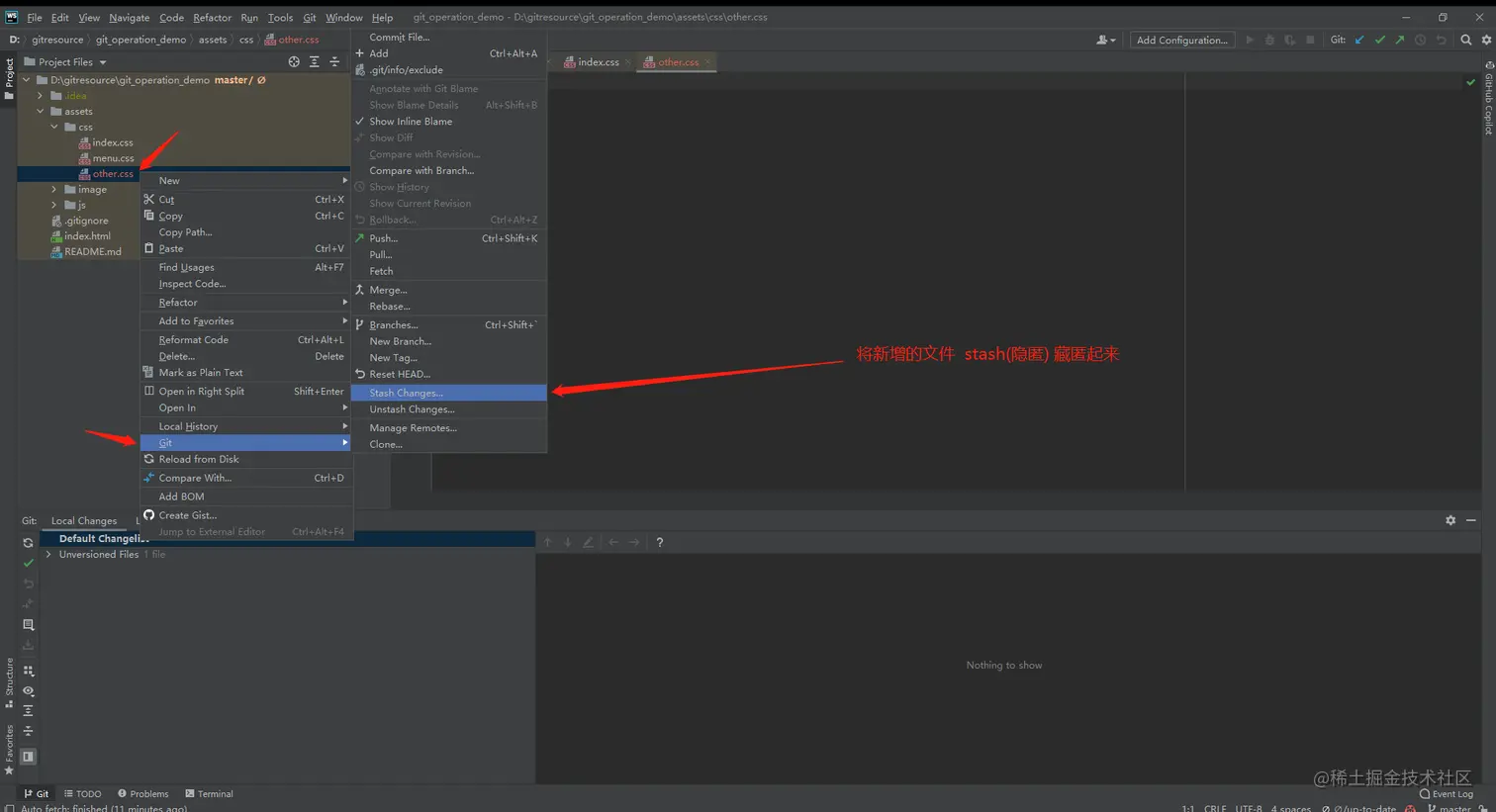Toggle the Terminal tool window button
Image resolution: width=1496 pixels, height=812 pixels.
(209, 793)
